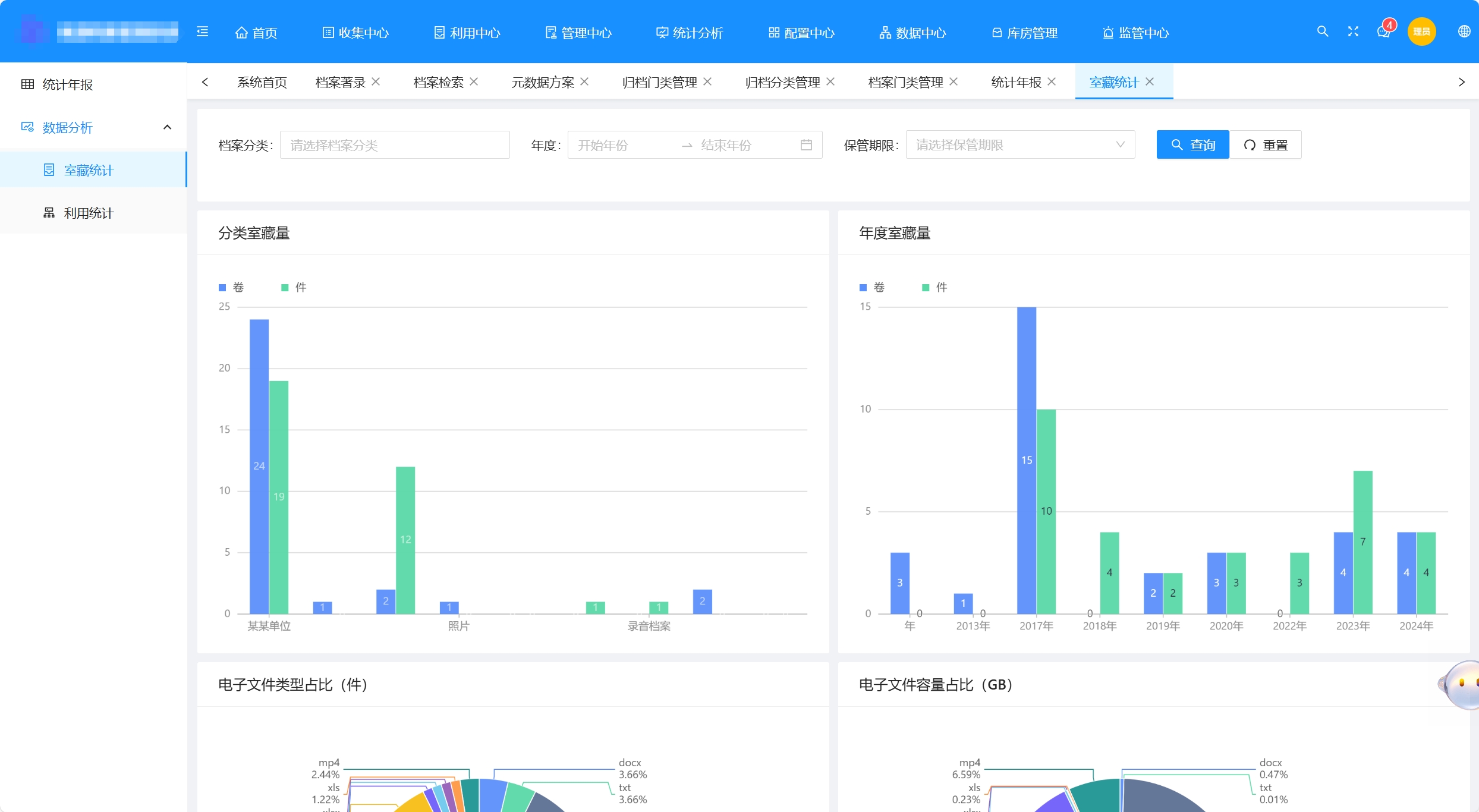Viewport: 1479px width, 812px height.
Task: Switch to 档案著录 tab
Action: (340, 82)
